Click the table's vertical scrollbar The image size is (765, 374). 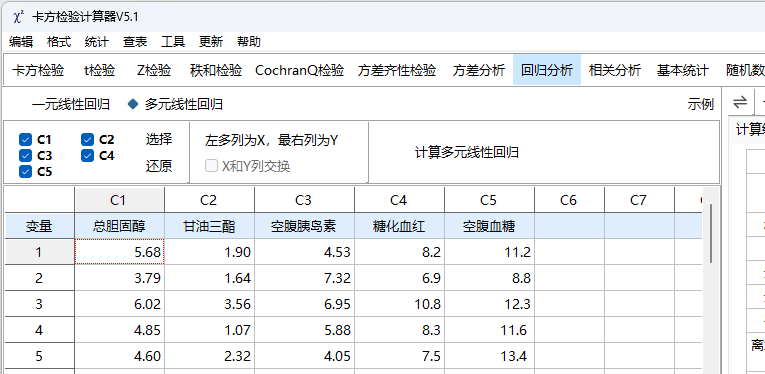pos(711,233)
